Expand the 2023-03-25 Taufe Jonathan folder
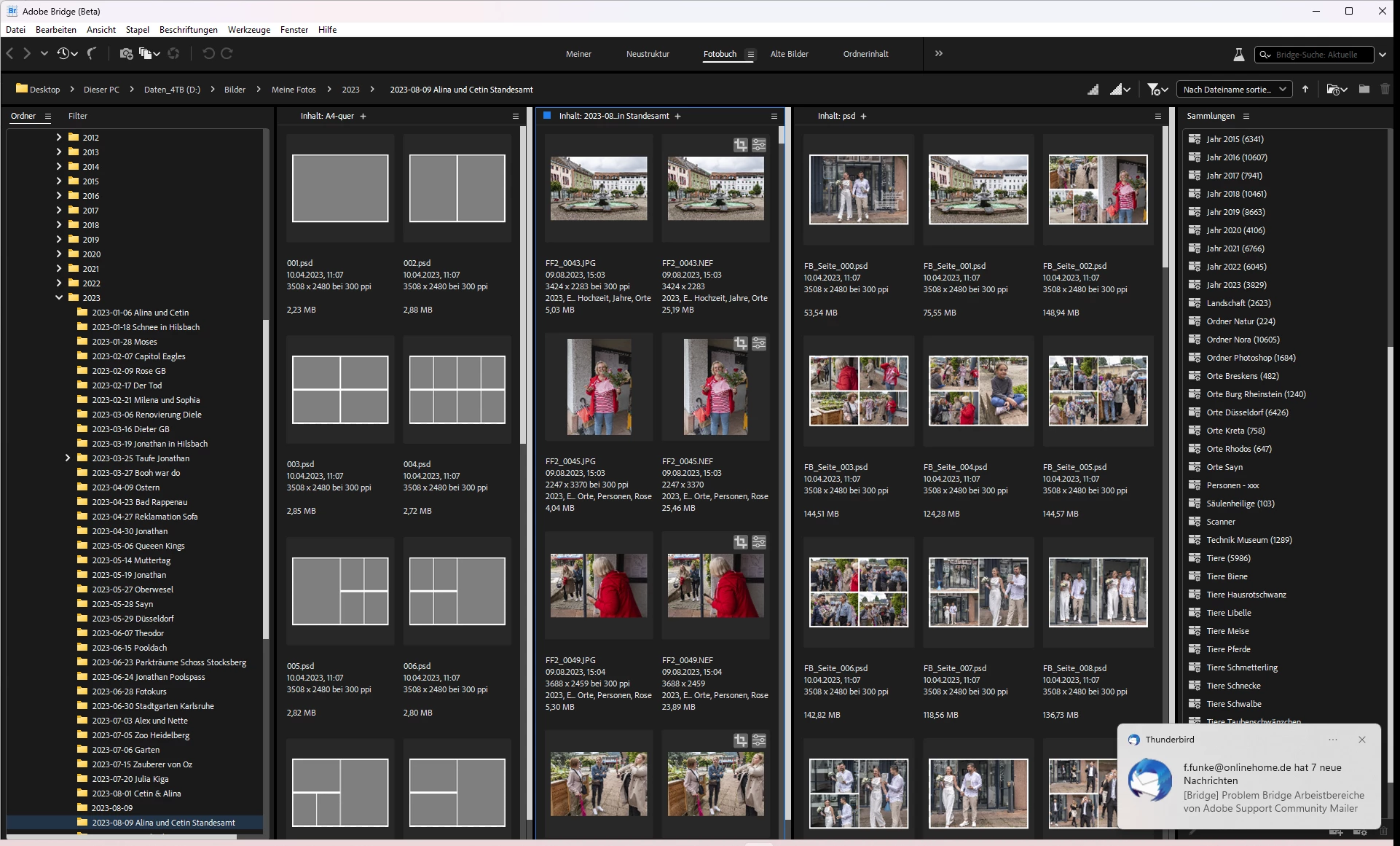 (x=68, y=458)
